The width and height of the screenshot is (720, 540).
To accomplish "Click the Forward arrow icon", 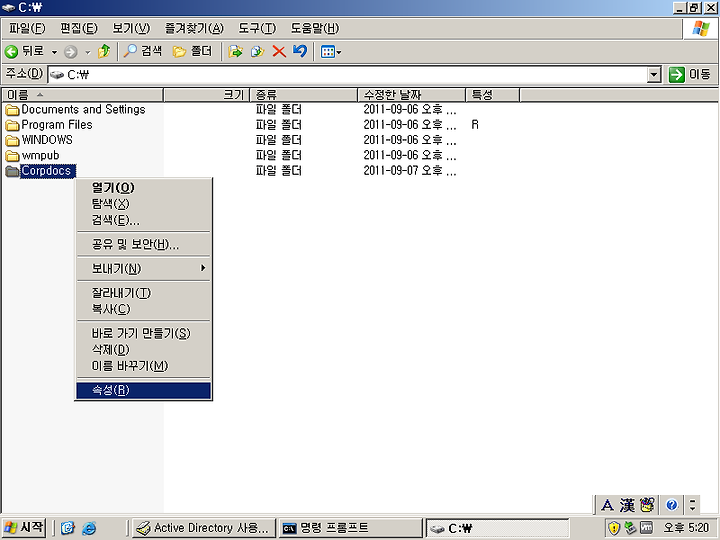I will pos(70,52).
